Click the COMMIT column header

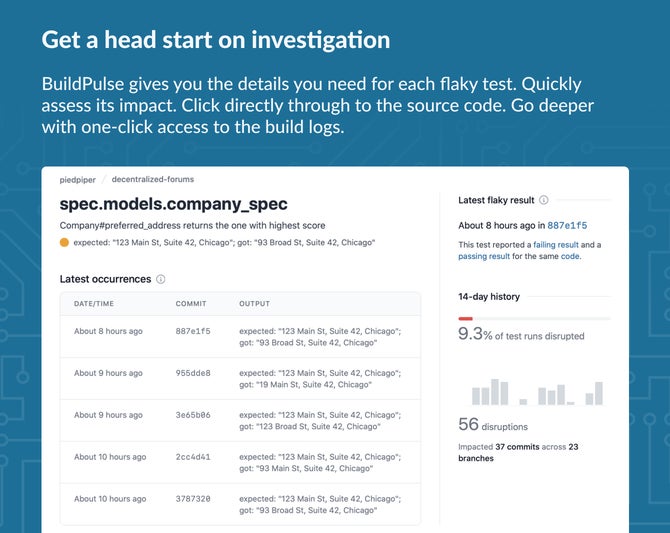[x=191, y=303]
